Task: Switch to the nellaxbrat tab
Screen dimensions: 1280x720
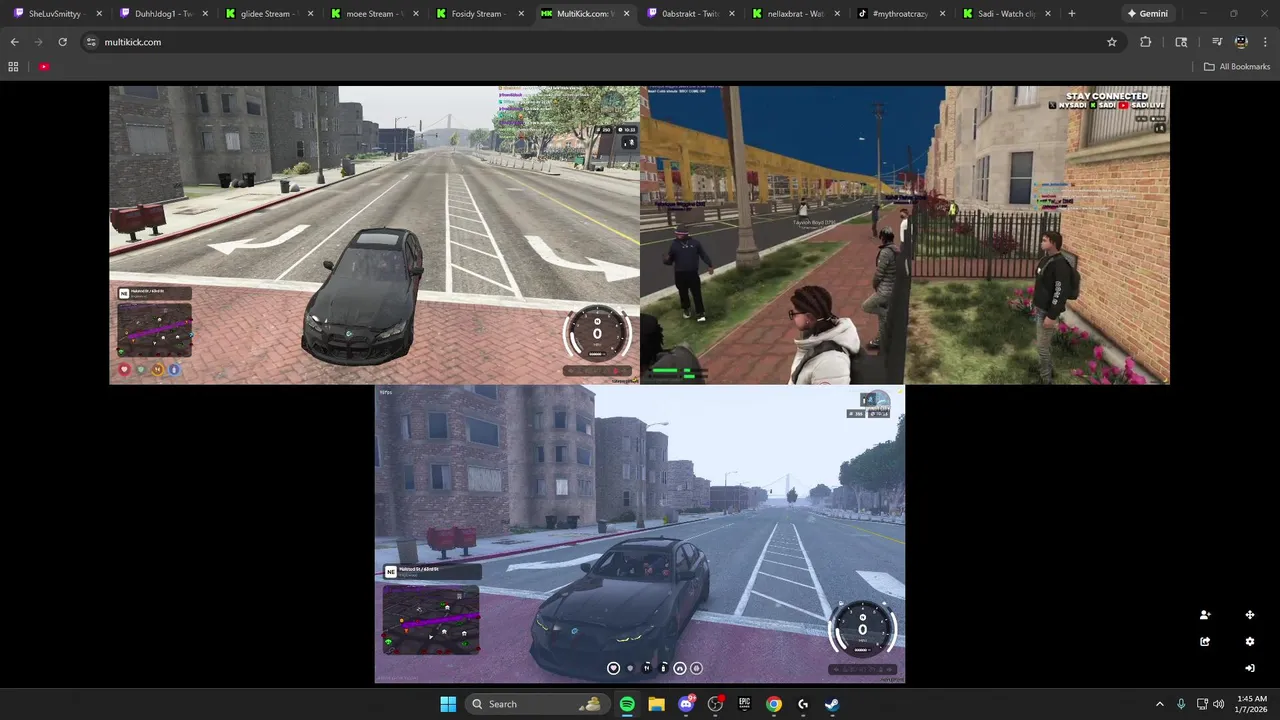Action: click(797, 14)
